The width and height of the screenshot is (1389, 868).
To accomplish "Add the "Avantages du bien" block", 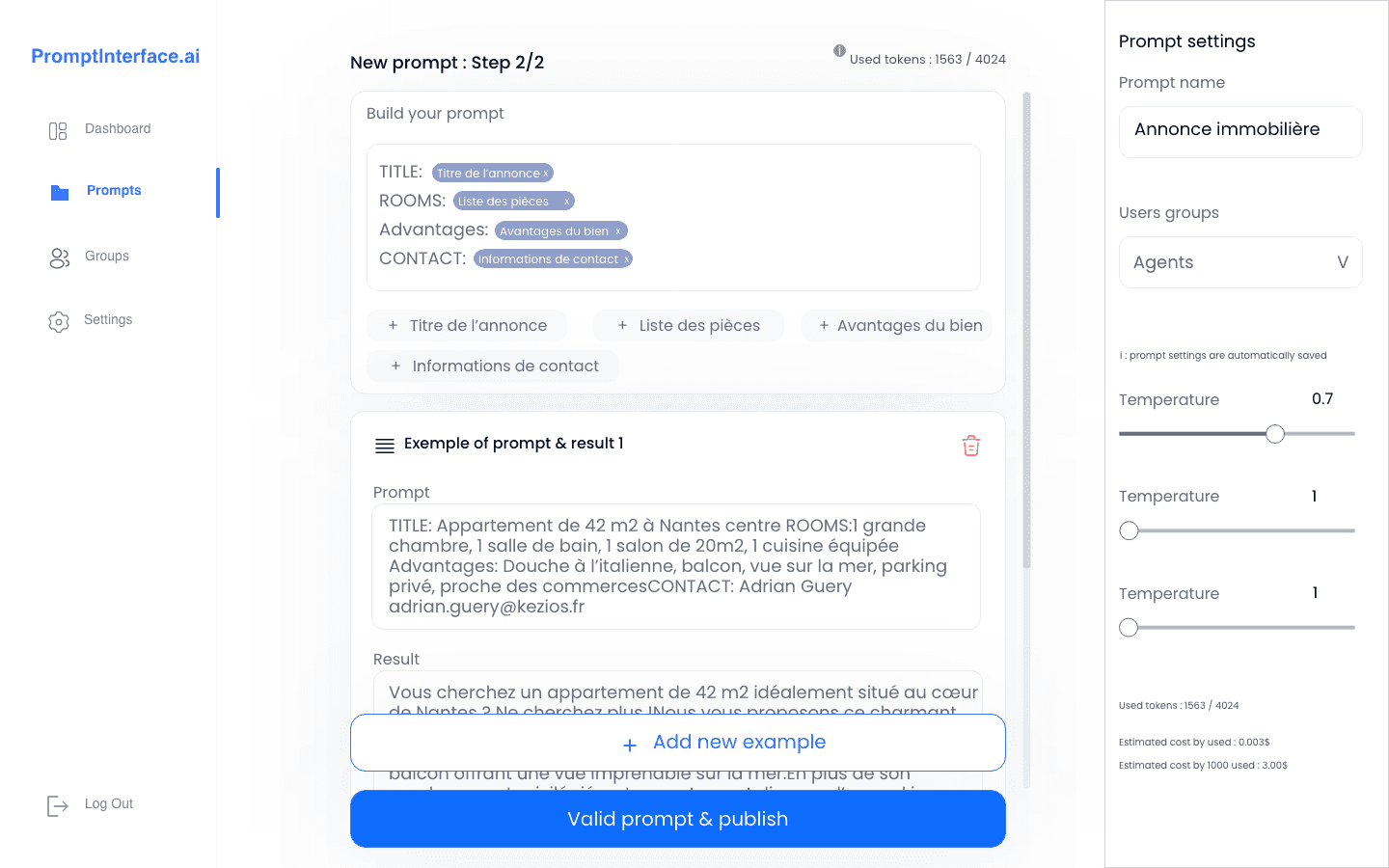I will (x=896, y=325).
